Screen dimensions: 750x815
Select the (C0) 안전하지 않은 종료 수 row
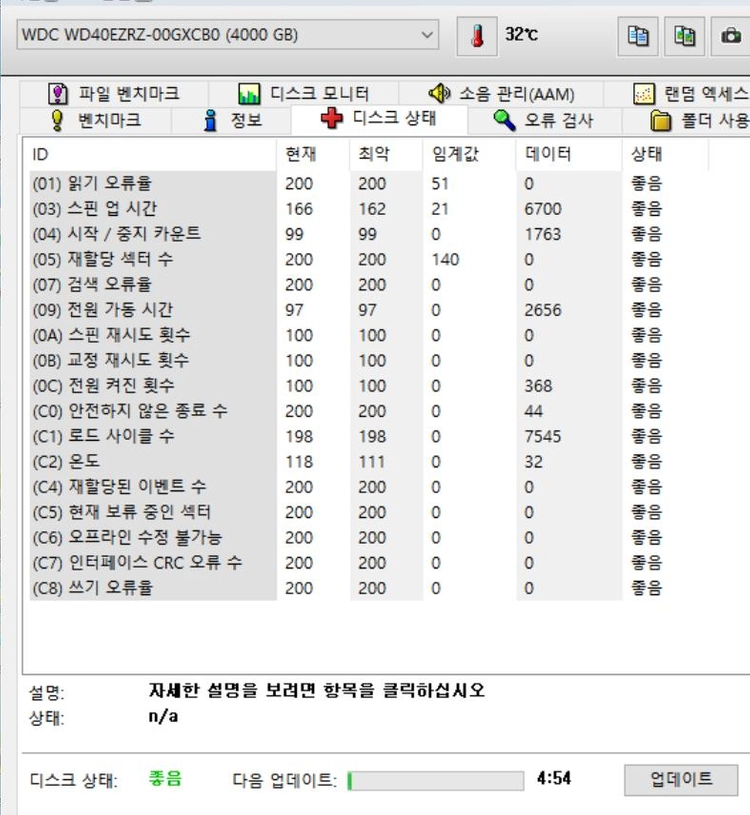click(369, 411)
